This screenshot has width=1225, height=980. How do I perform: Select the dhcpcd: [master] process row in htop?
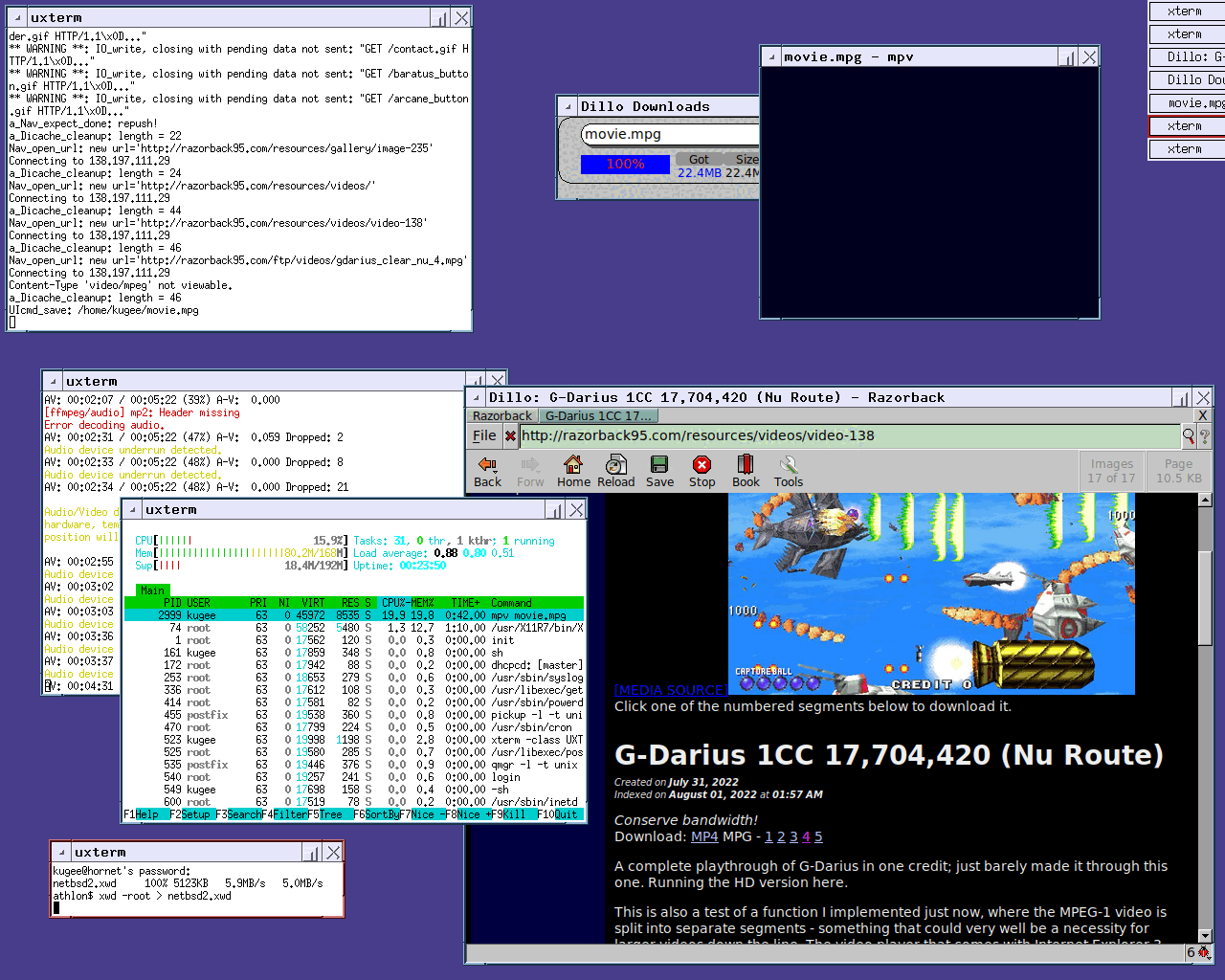coord(354,665)
